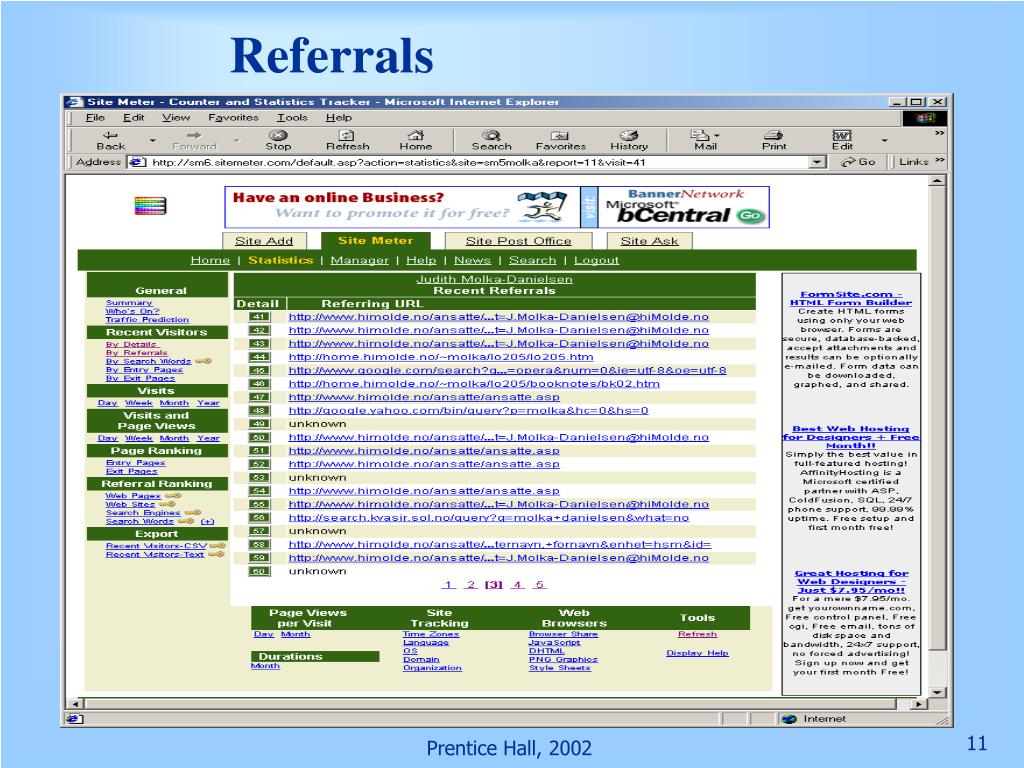Open detail icon 44 in referrals list
The image size is (1024, 768).
[x=259, y=357]
